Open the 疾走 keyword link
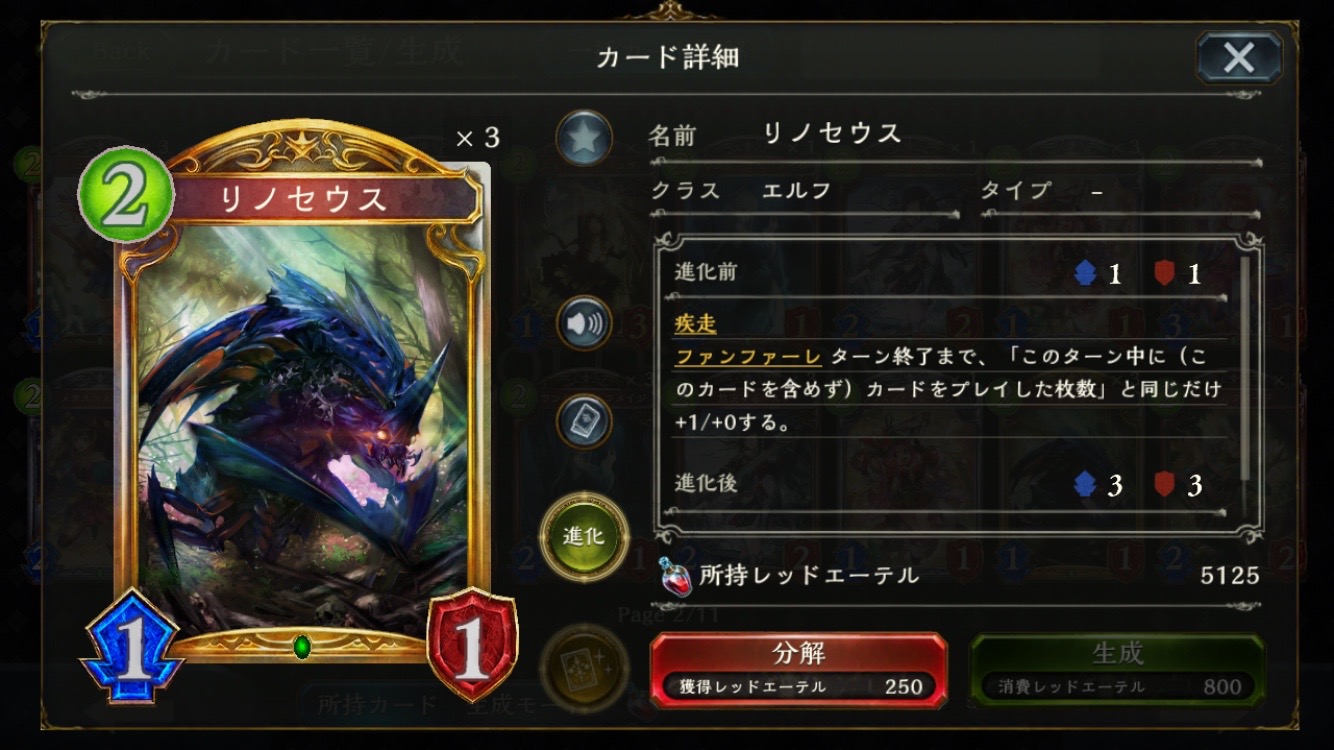Viewport: 1334px width, 750px height. click(696, 323)
